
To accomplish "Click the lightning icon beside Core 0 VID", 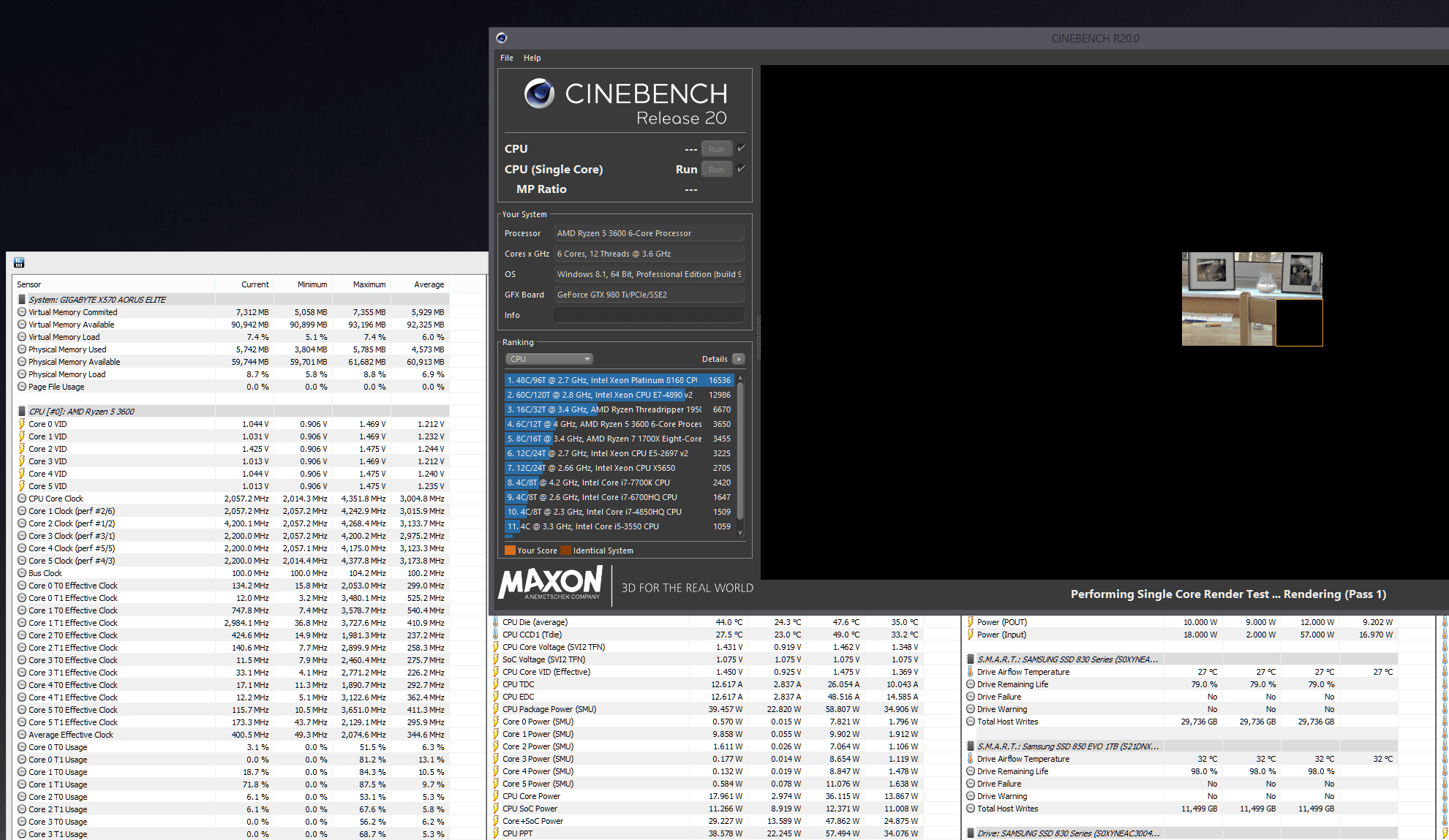I will [22, 424].
